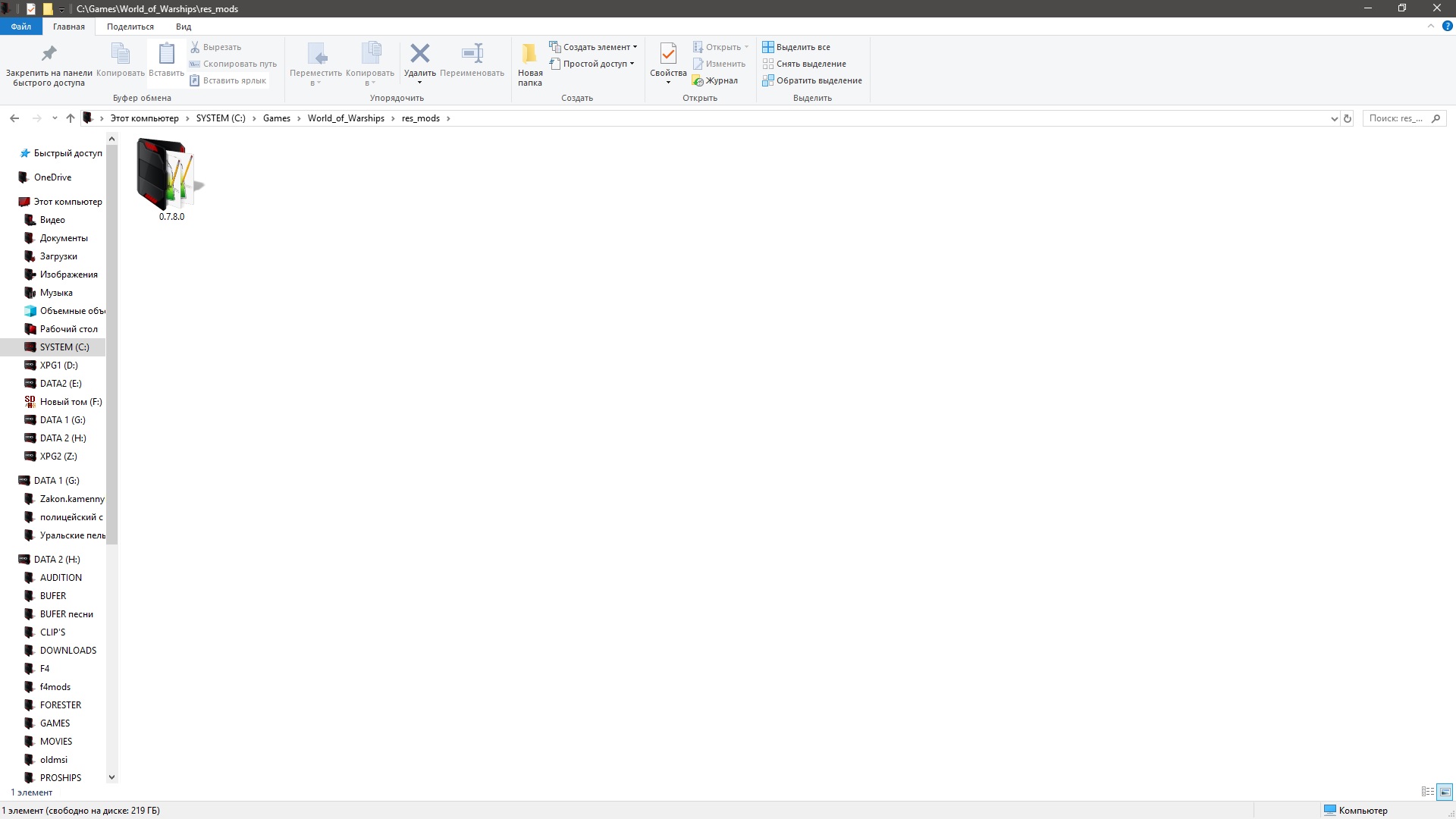Viewport: 1456px width, 819px height.
Task: Click the Delete X icon
Action: [419, 53]
